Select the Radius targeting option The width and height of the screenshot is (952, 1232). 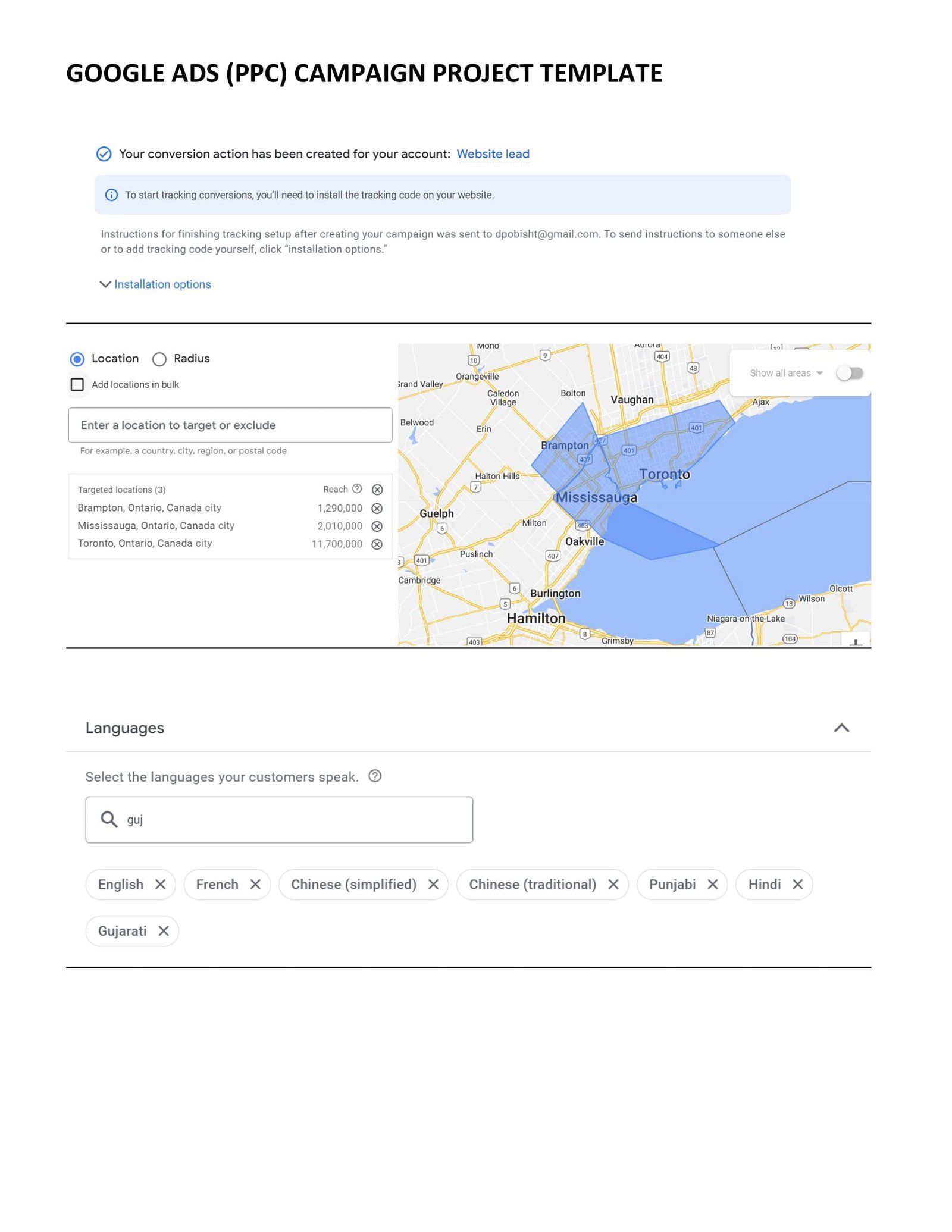click(x=158, y=359)
